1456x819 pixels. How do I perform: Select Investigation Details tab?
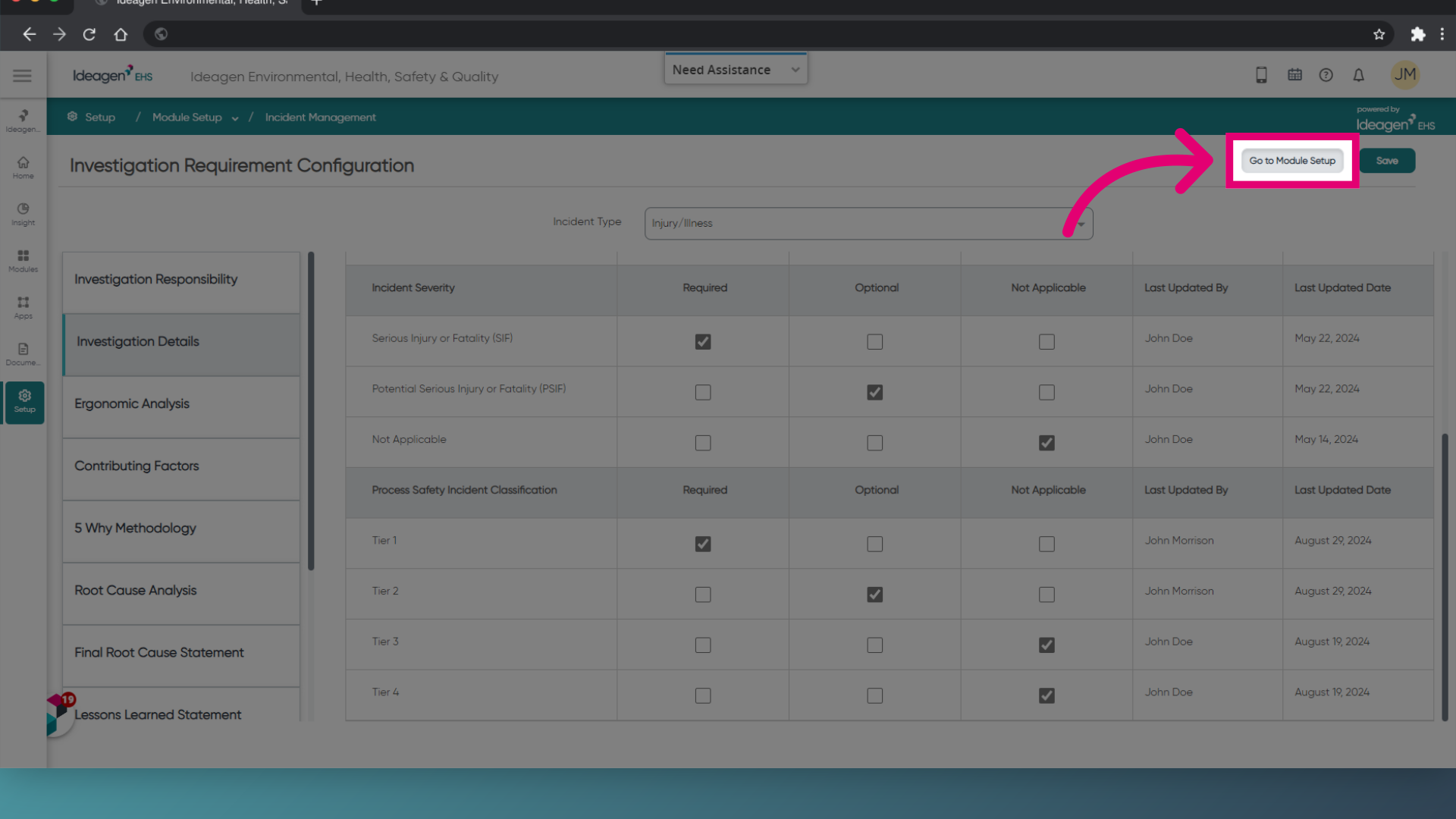(181, 344)
